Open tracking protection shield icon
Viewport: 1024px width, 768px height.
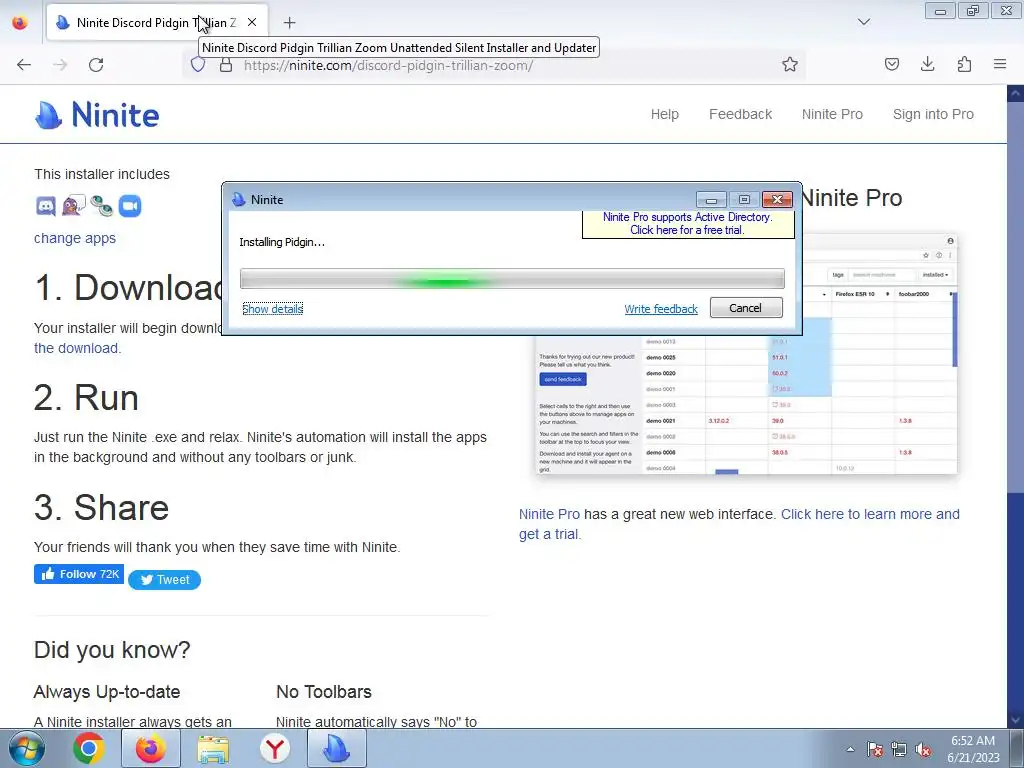click(198, 65)
